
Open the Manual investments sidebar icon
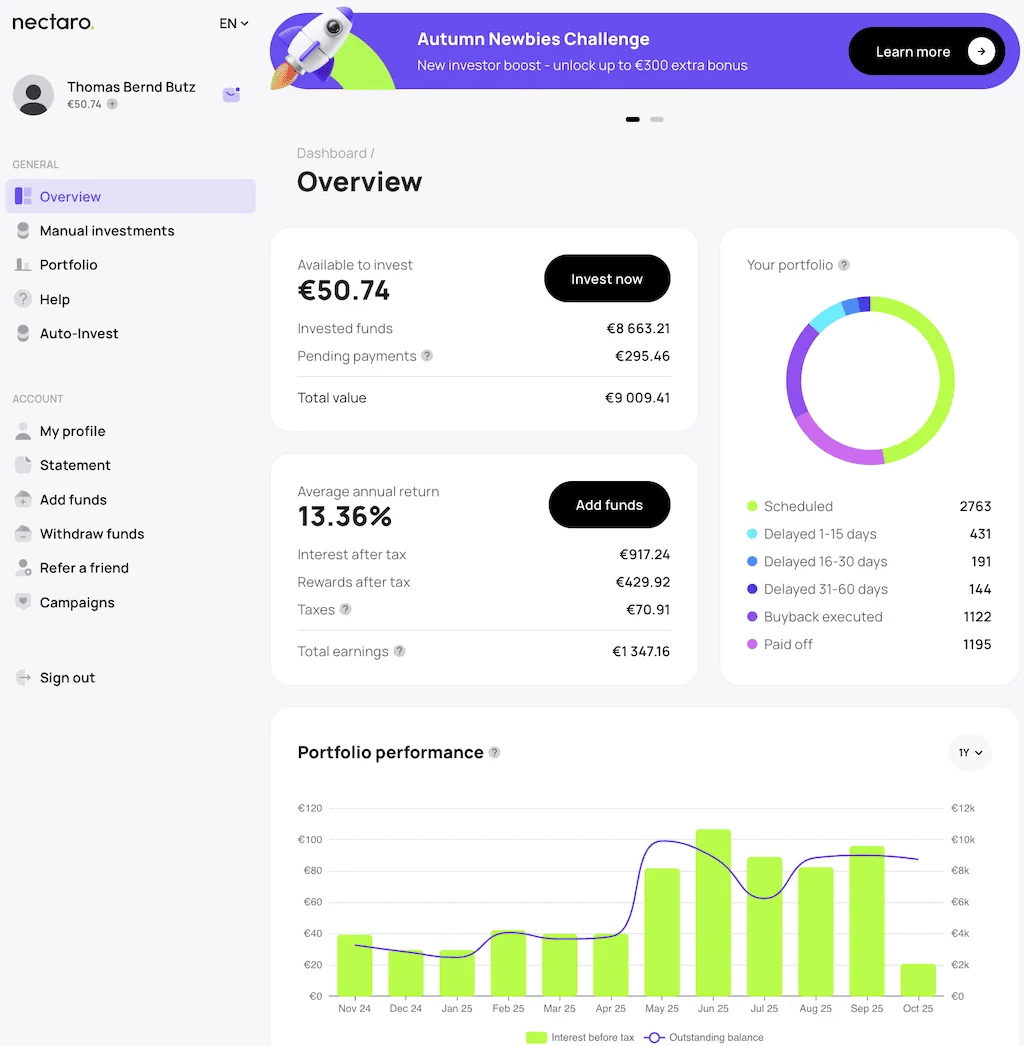coord(22,230)
